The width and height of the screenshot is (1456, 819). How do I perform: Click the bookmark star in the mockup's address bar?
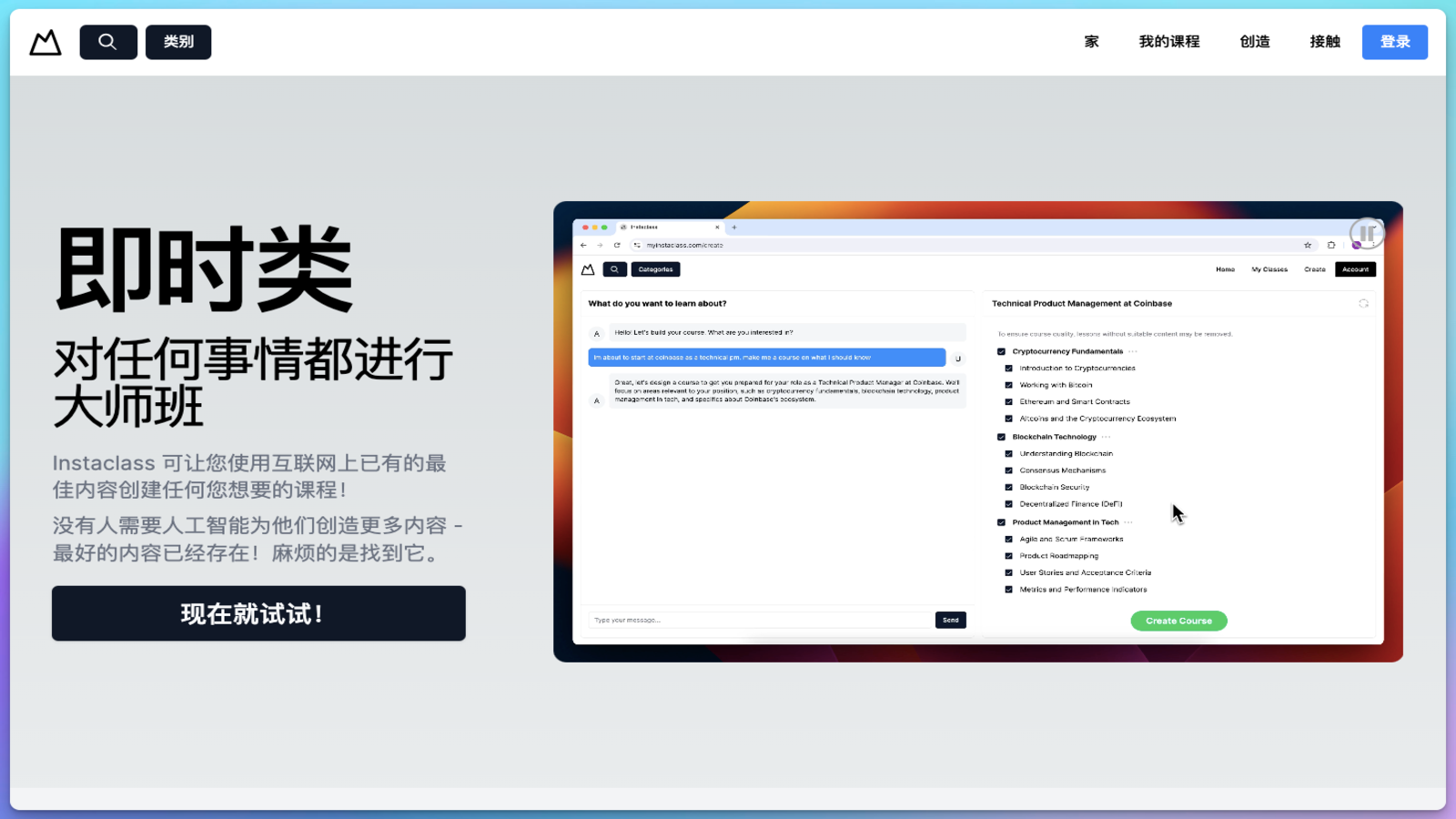coord(1308,245)
